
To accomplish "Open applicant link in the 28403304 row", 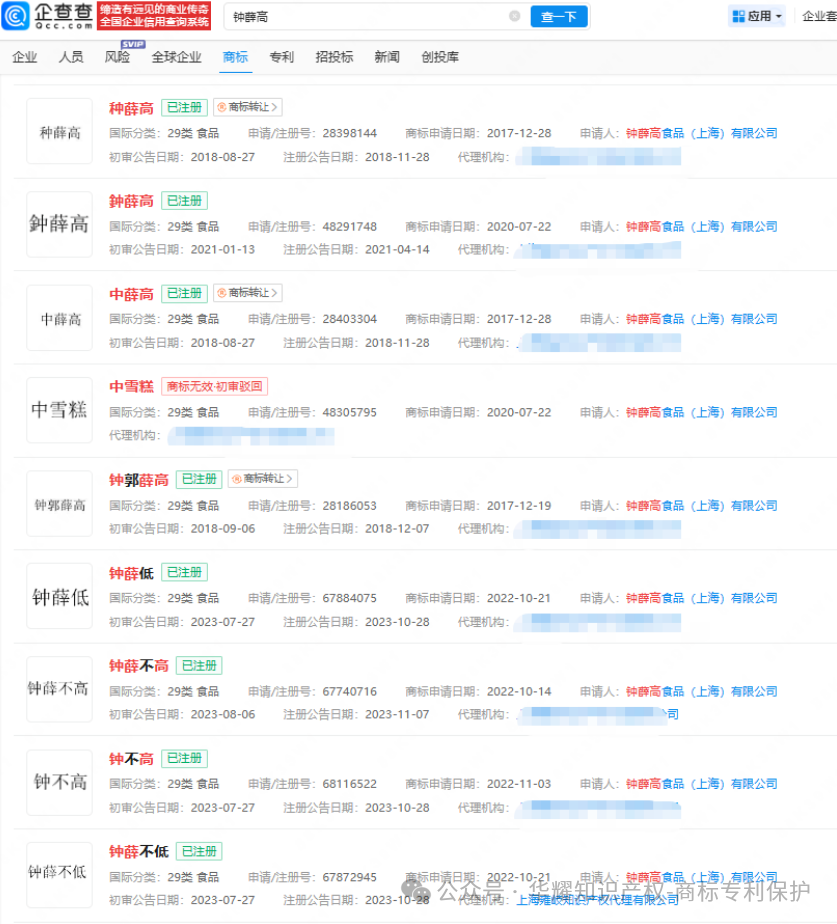I will pos(701,319).
